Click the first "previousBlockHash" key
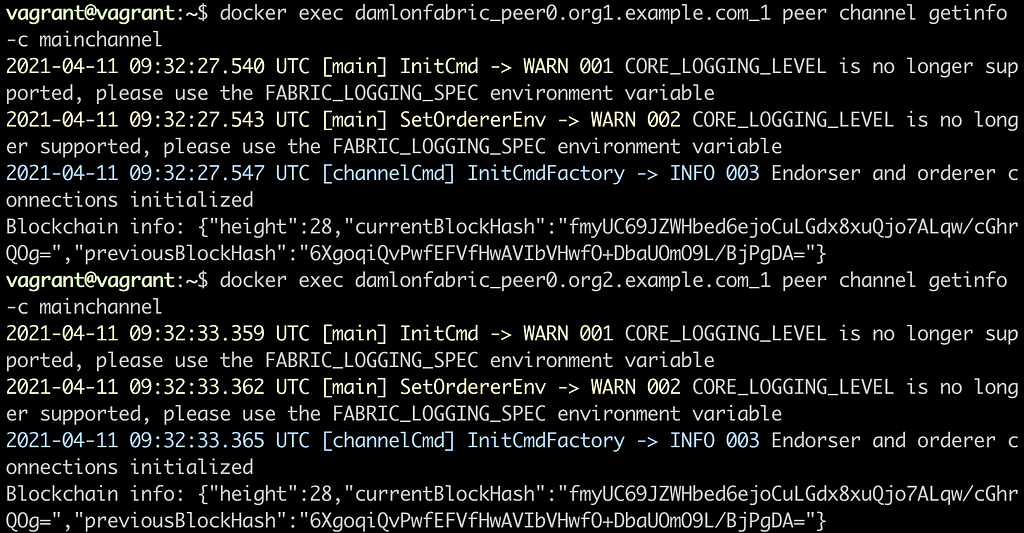This screenshot has height=533, width=1024. pyautogui.click(x=181, y=253)
